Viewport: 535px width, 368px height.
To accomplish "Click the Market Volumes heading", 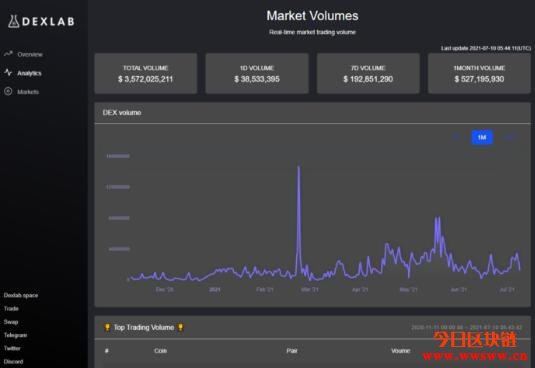I will pos(312,16).
